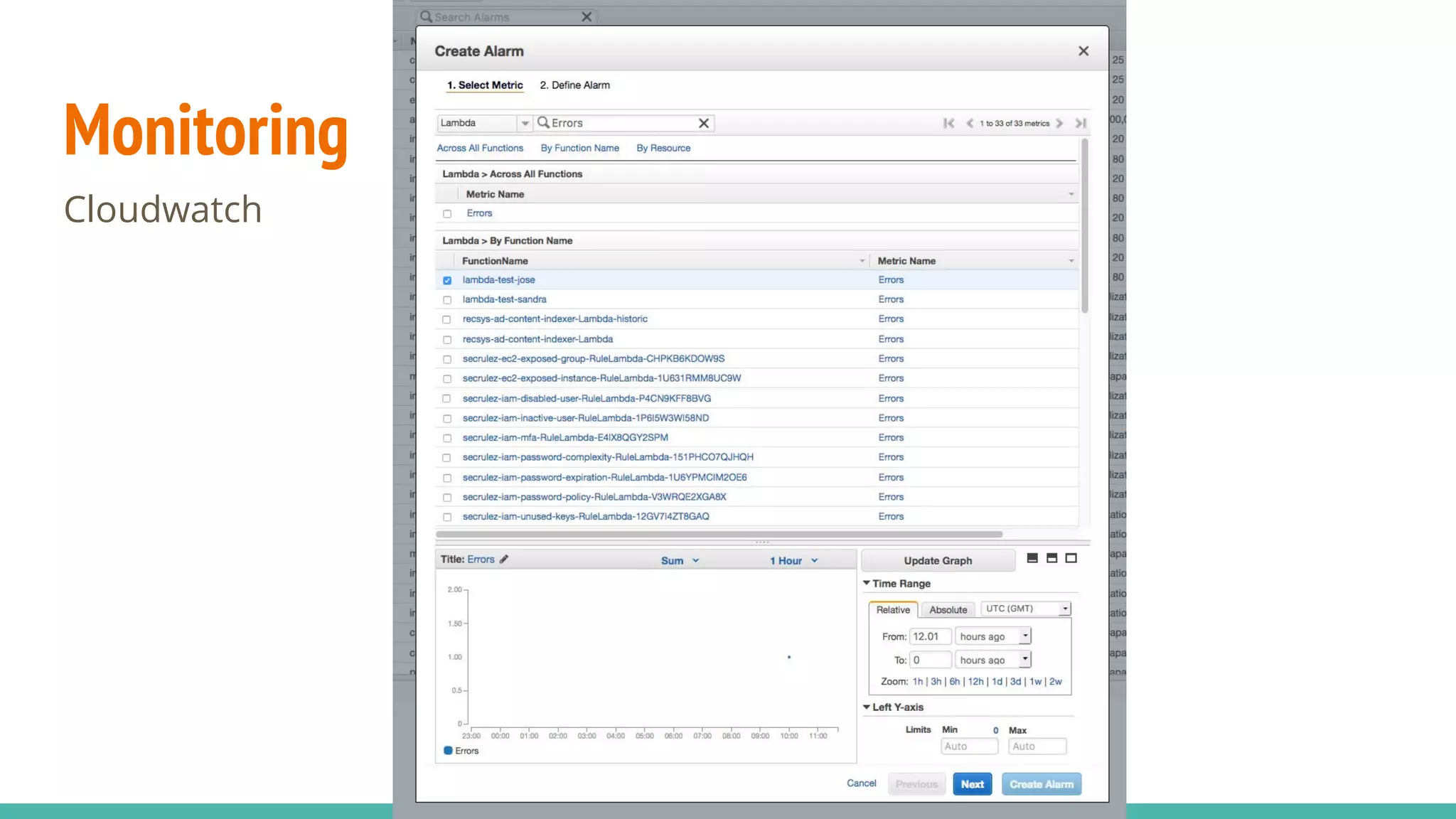
Task: Sort by FunctionName column arrow
Action: pos(862,261)
